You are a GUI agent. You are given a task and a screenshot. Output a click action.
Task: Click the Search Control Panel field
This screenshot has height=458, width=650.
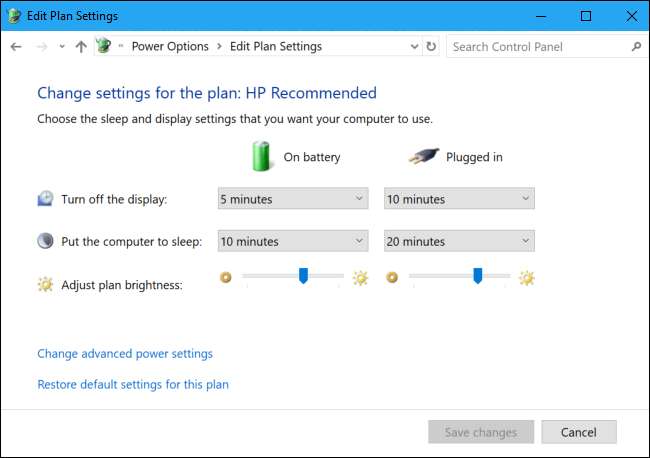535,47
